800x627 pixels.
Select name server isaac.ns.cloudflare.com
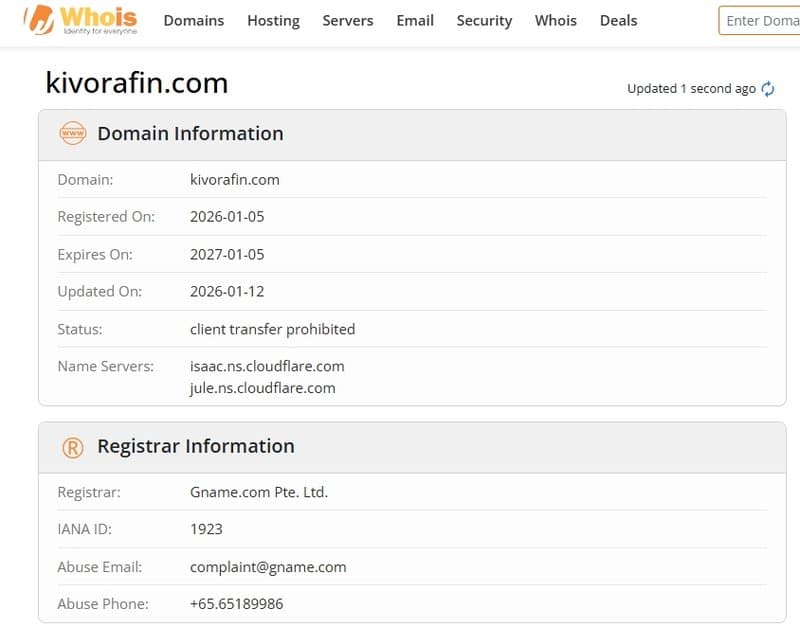pos(267,366)
